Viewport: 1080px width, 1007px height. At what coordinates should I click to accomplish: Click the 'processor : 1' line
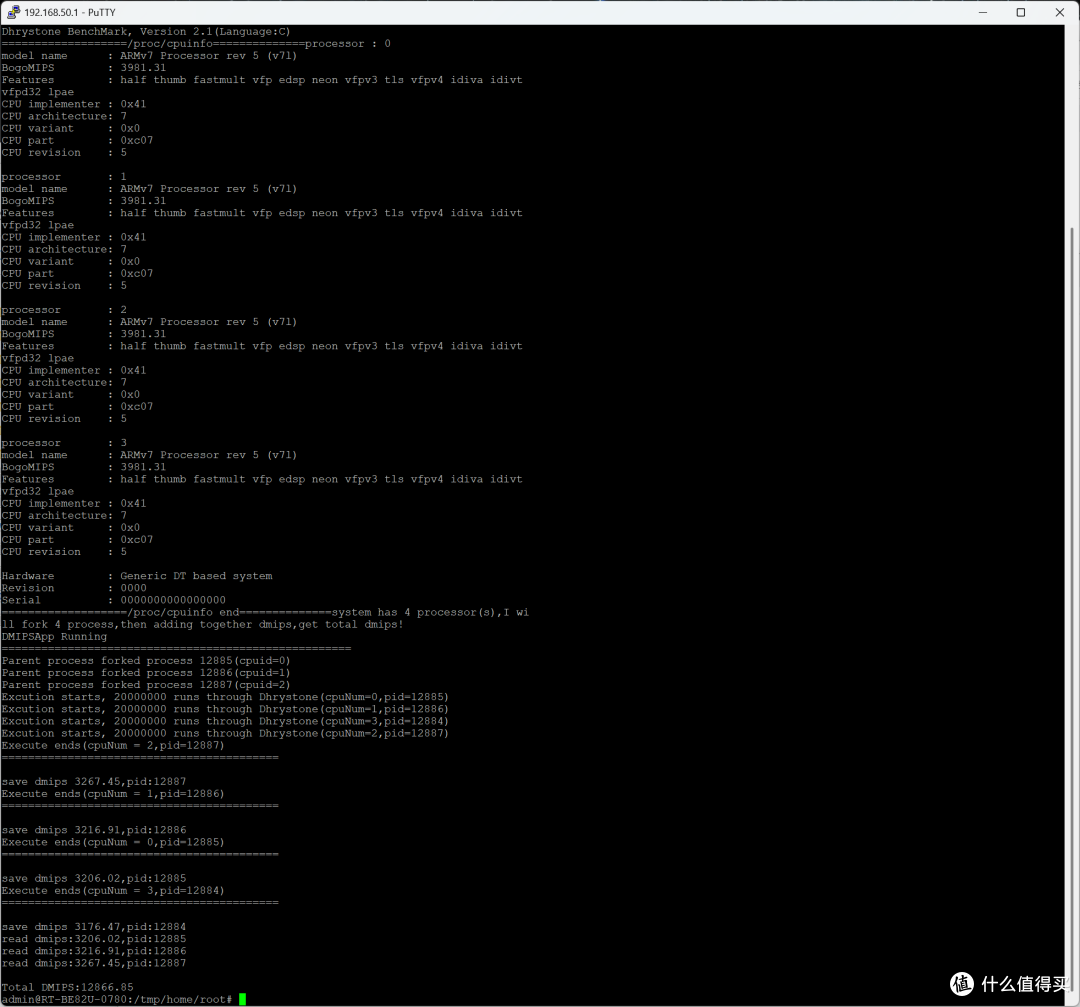point(64,177)
